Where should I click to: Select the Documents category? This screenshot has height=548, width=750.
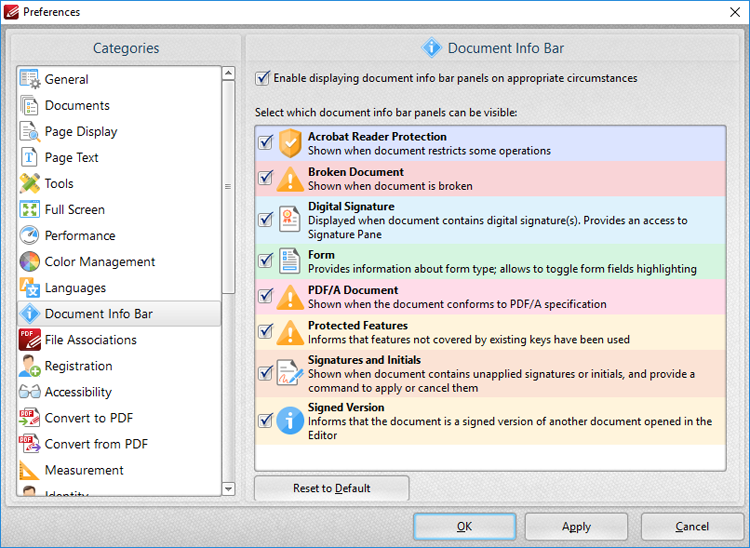pos(119,105)
